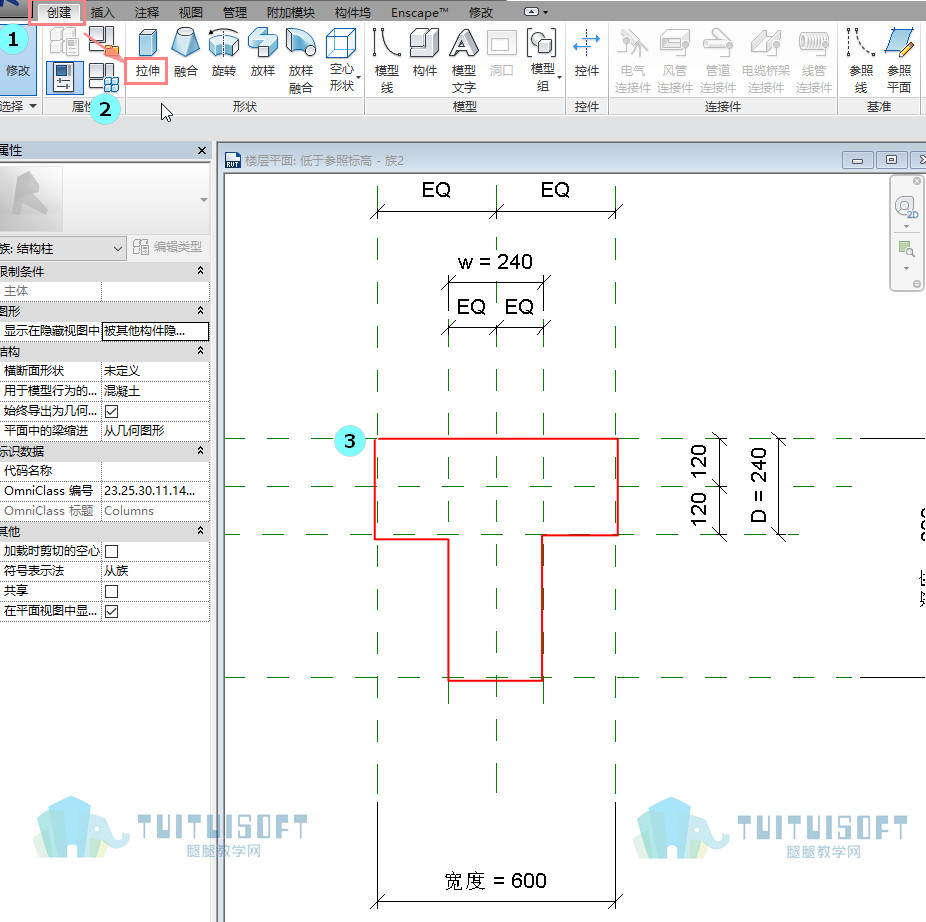Enable the 加载时剪切的空心 checkbox

[x=112, y=551]
